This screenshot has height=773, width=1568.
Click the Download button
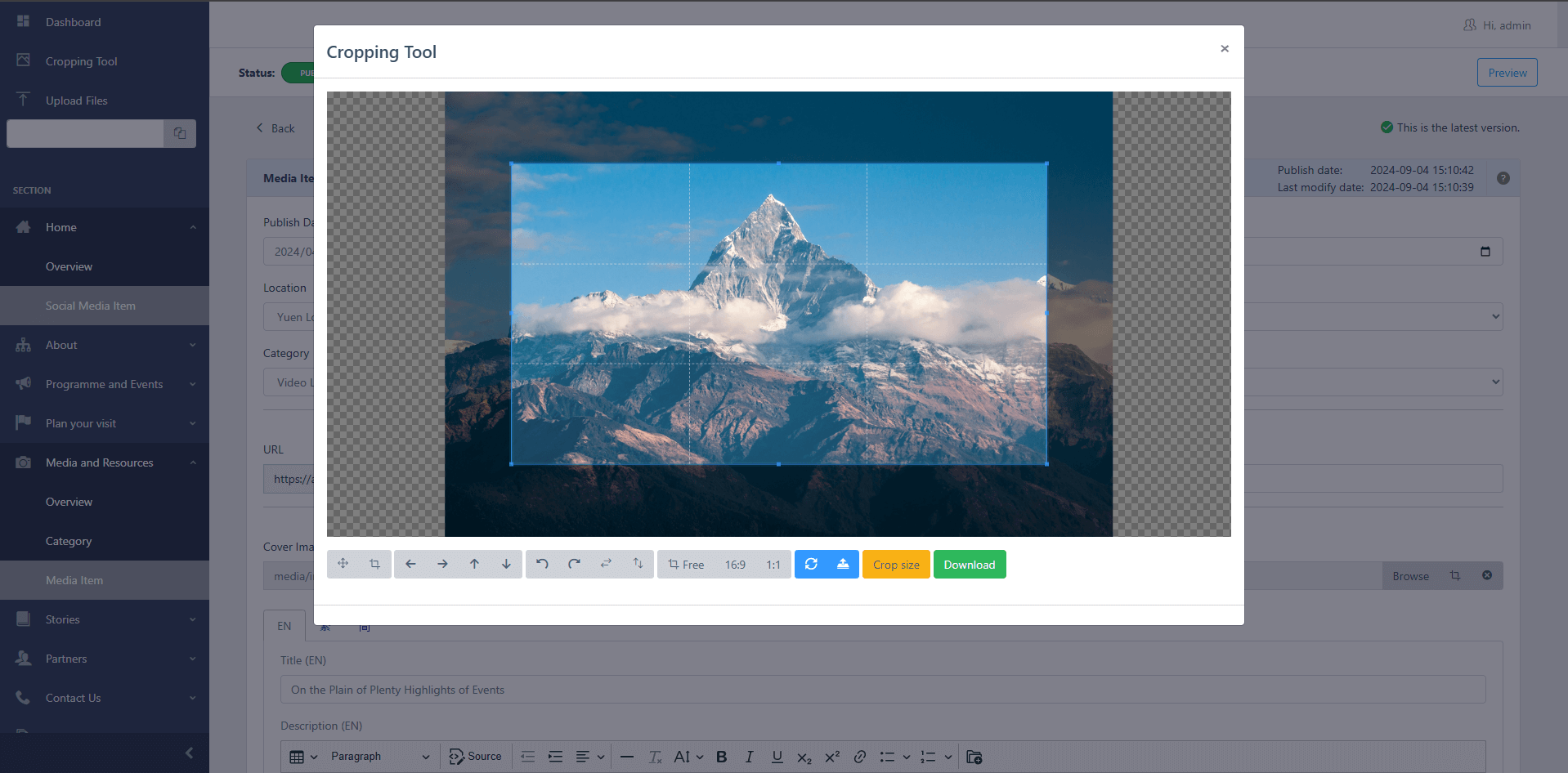click(x=969, y=564)
